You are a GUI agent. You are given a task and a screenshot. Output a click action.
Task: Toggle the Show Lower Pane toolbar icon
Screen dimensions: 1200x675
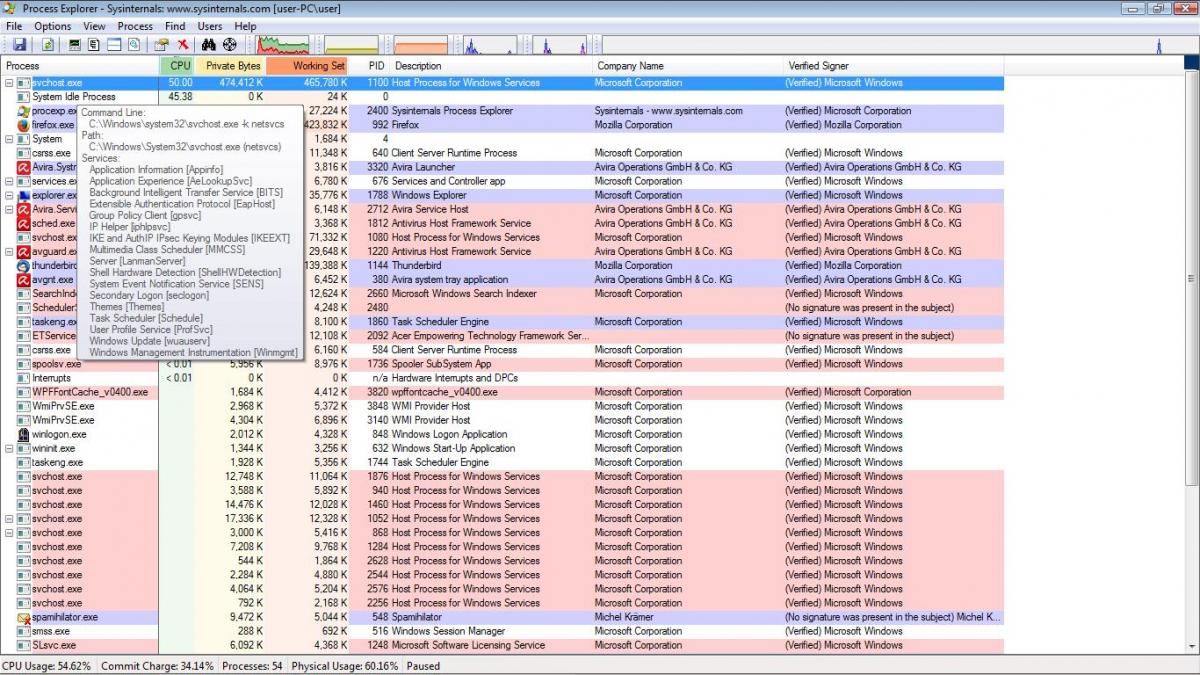[114, 45]
